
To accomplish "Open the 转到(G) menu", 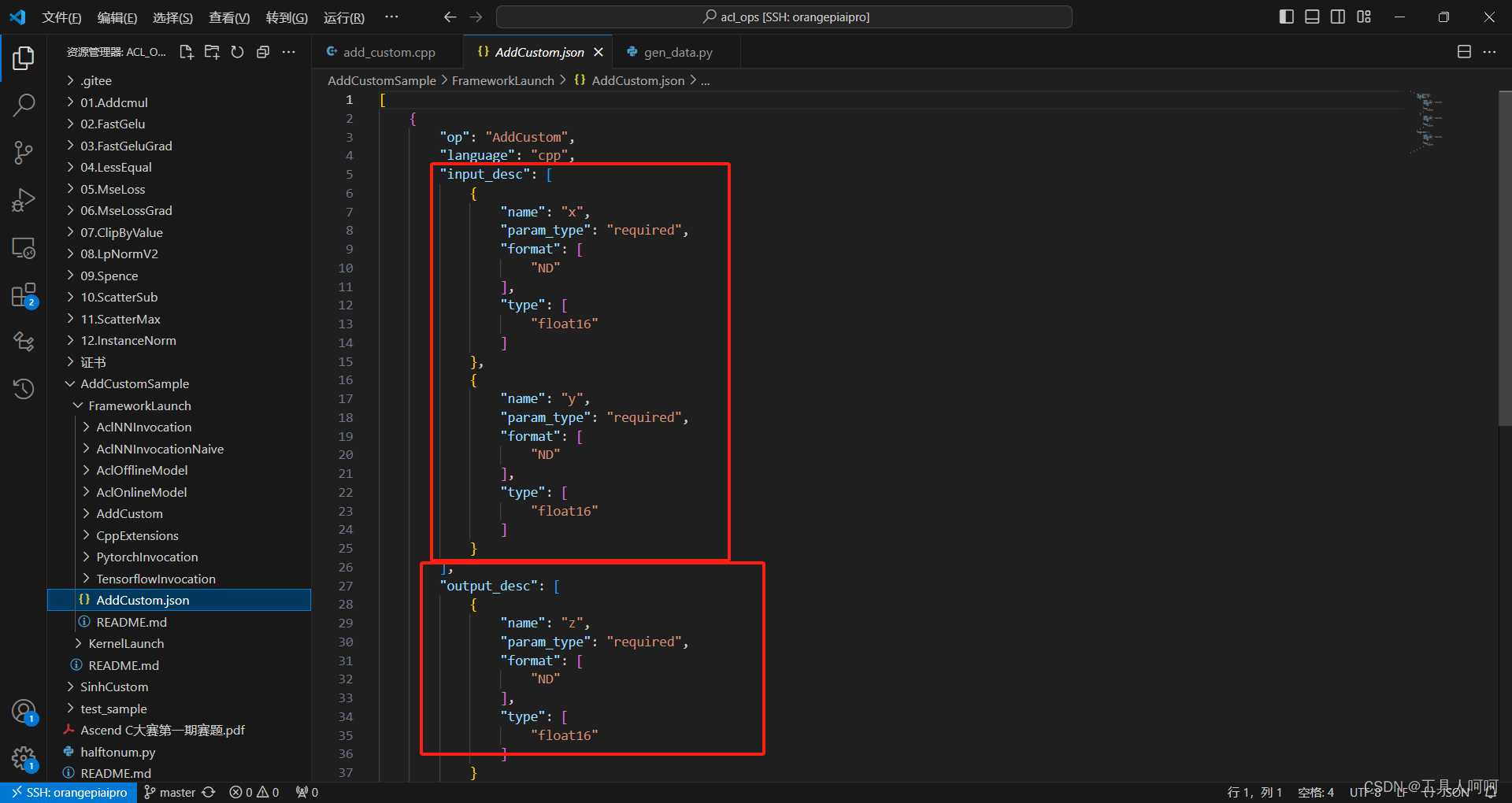I will [x=287, y=17].
